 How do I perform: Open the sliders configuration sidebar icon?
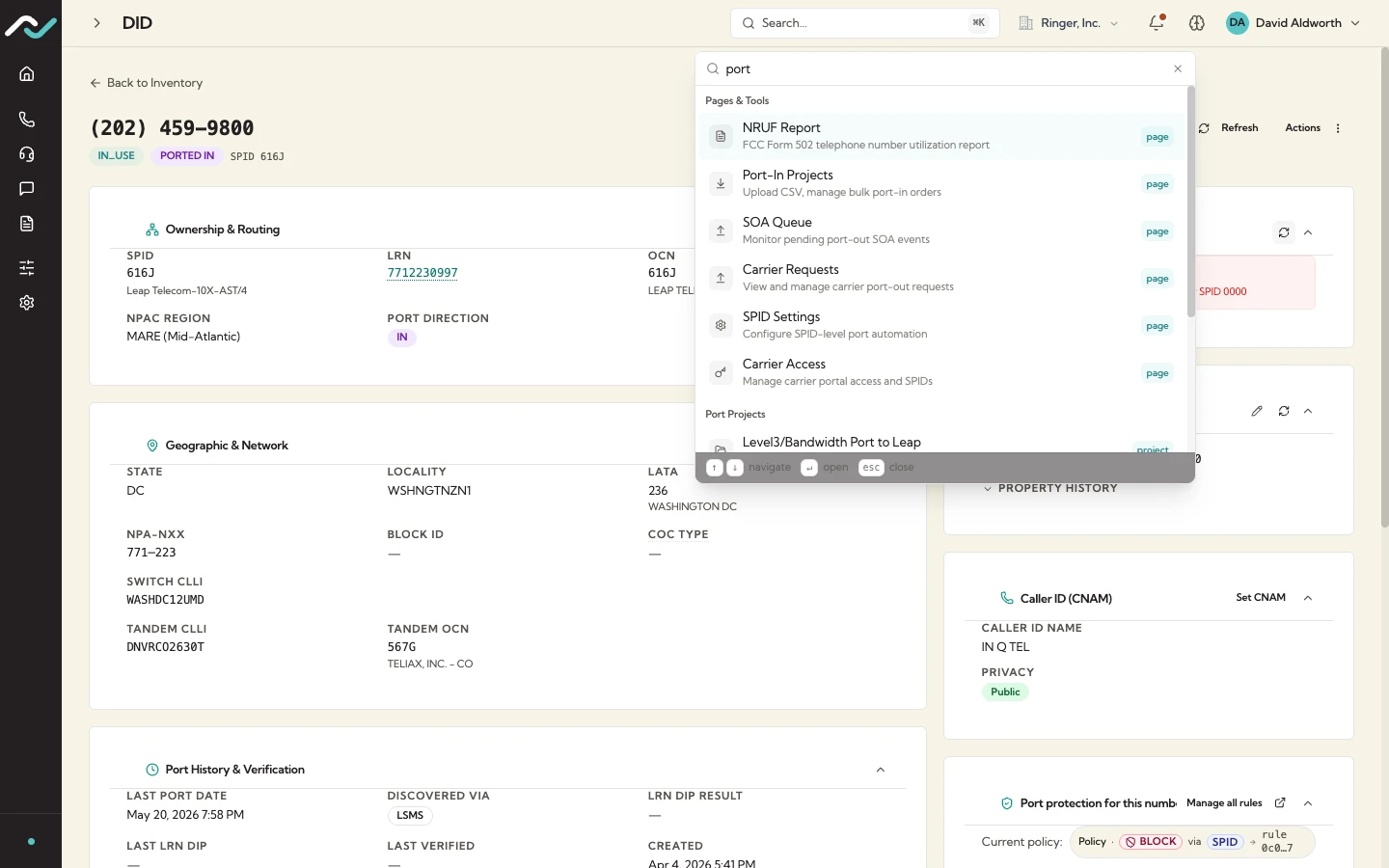27,268
